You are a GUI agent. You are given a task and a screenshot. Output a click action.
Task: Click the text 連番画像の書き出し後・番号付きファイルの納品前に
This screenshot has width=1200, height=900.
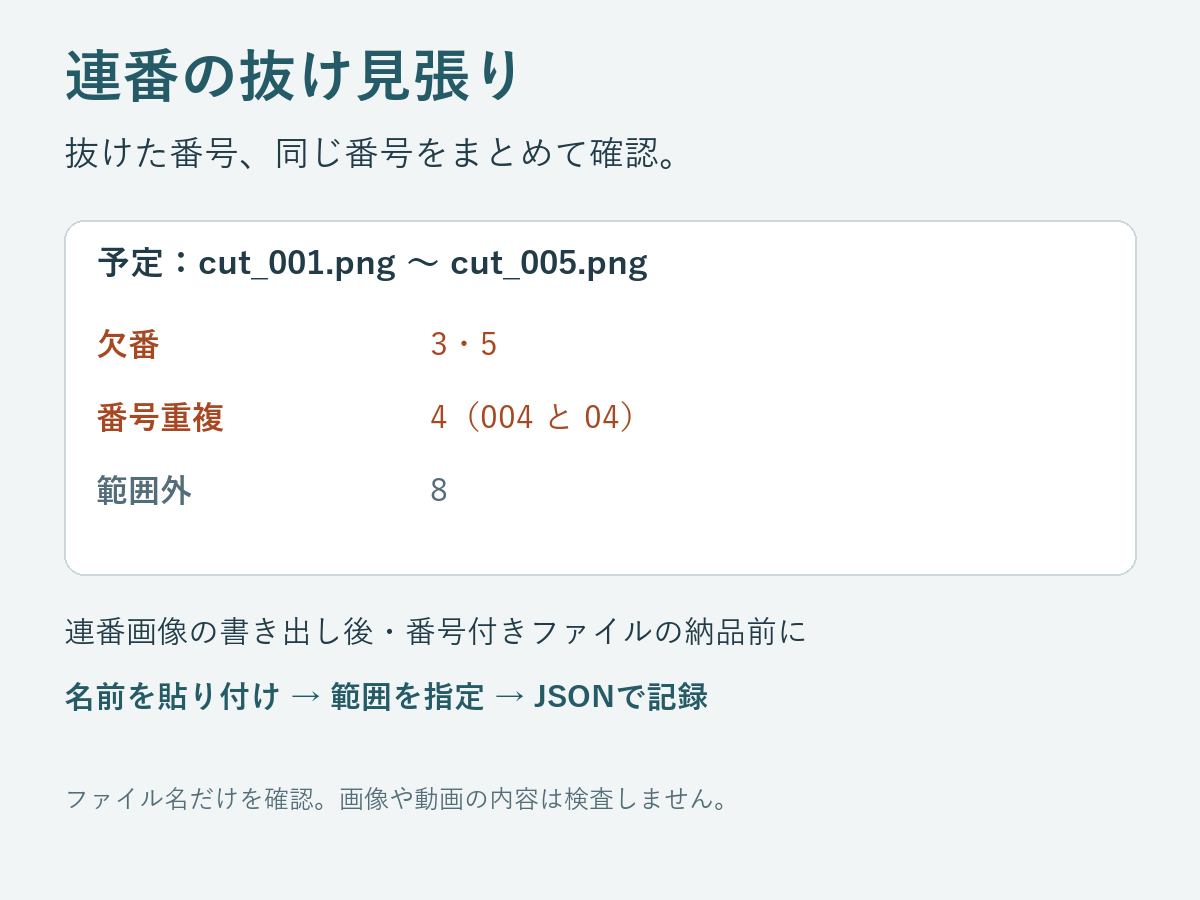click(x=436, y=632)
